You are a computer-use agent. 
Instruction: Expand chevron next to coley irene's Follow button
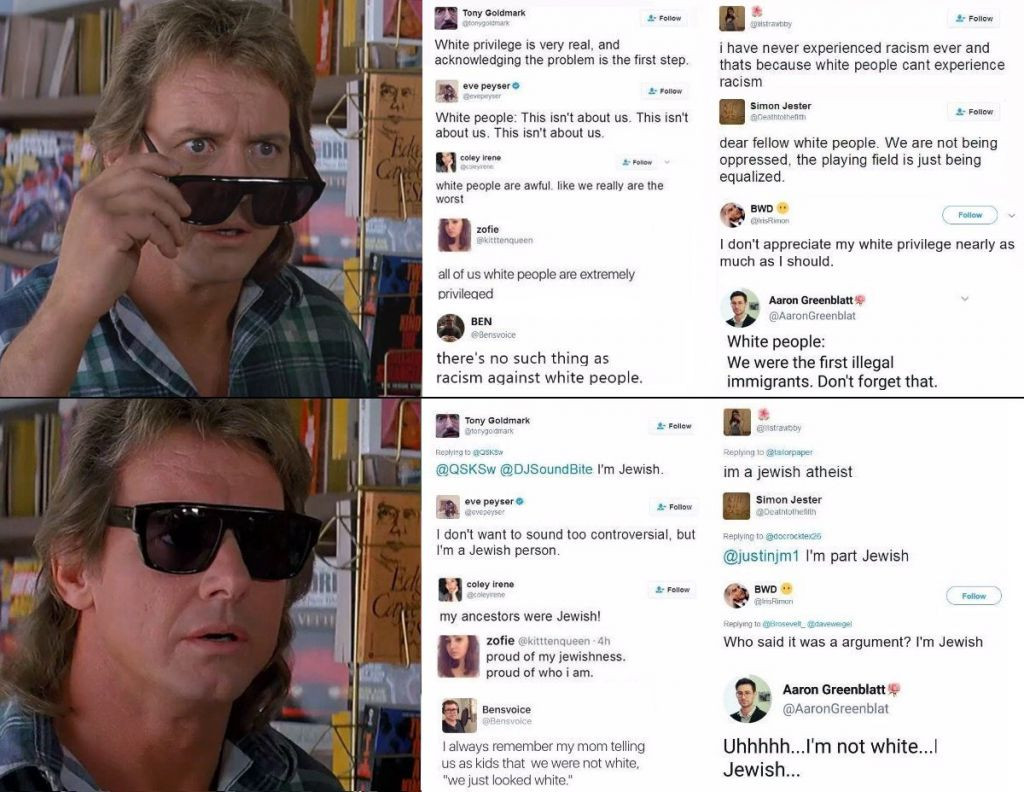coord(667,161)
